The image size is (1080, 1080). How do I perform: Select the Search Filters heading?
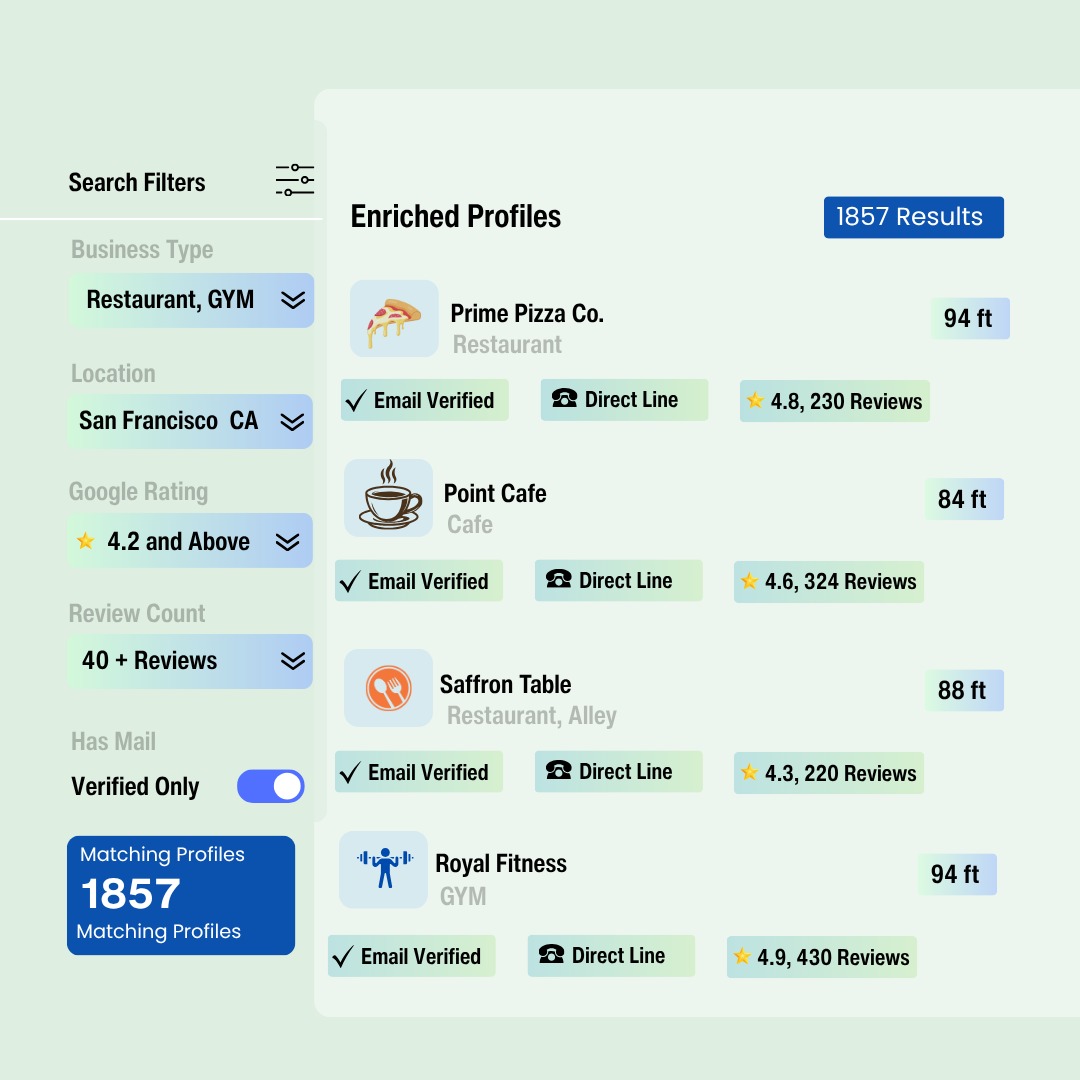pos(136,182)
